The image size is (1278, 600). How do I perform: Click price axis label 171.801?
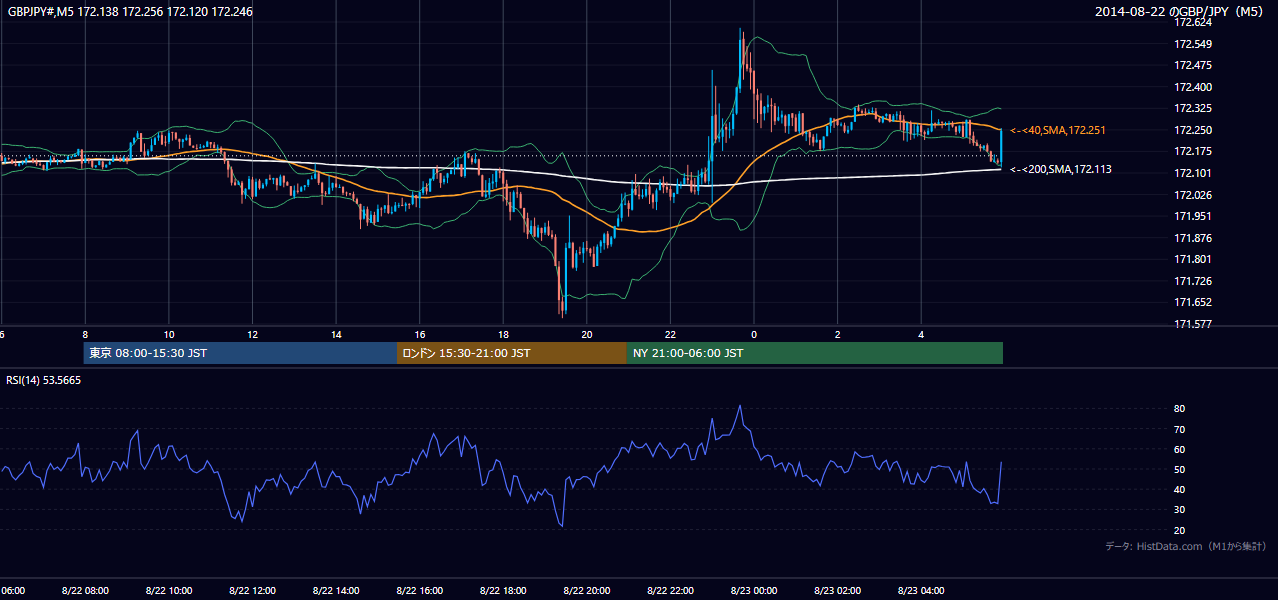1194,259
